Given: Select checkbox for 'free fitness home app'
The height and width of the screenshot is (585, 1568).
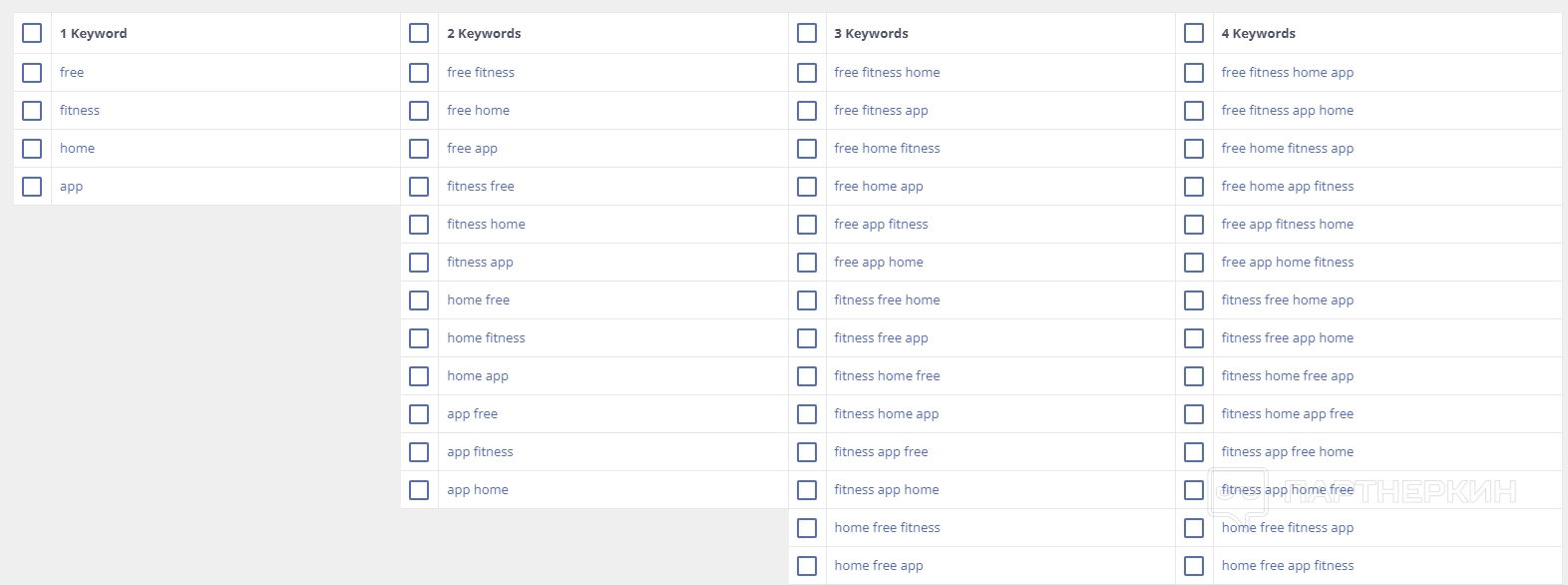Looking at the screenshot, I should [x=1194, y=73].
